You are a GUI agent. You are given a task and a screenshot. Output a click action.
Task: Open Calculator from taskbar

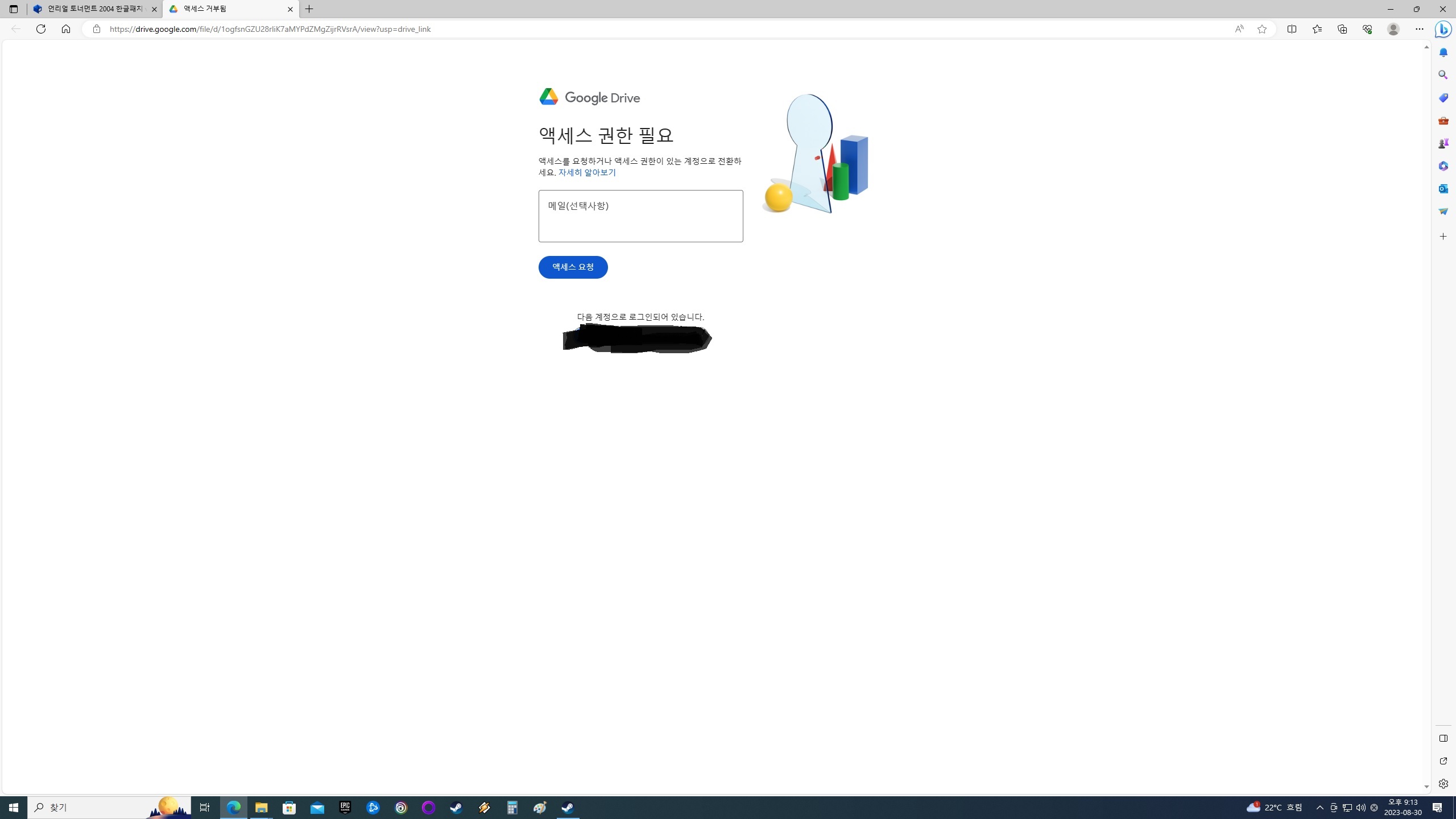point(512,808)
